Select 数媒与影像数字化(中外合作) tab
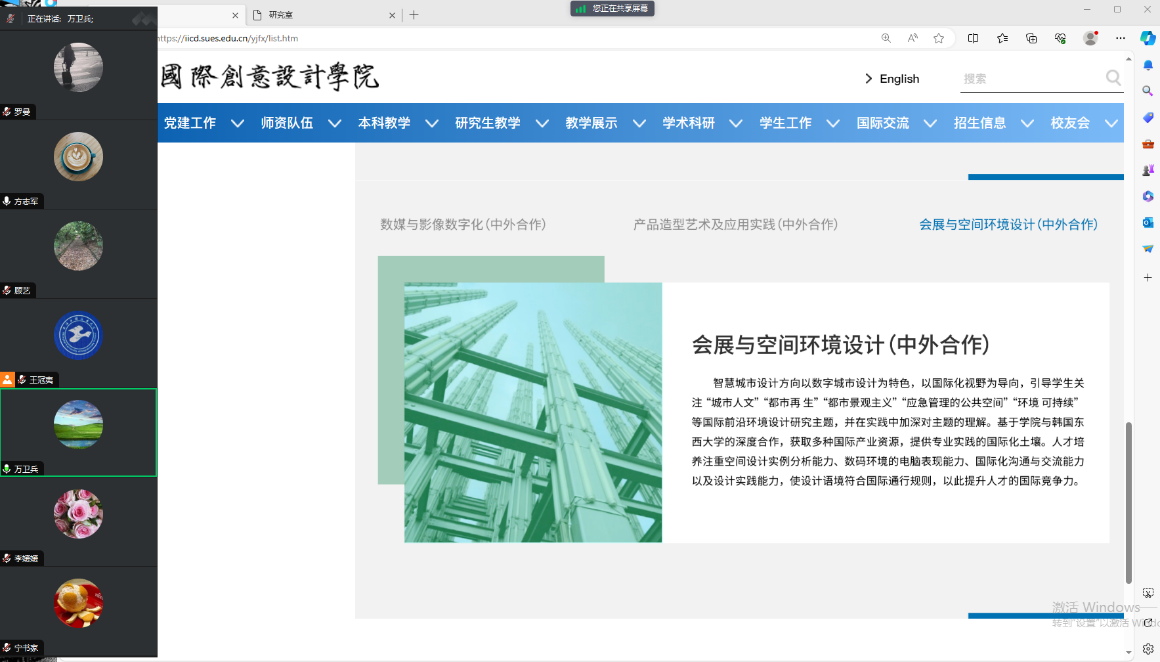This screenshot has height=662, width=1160. (x=463, y=225)
